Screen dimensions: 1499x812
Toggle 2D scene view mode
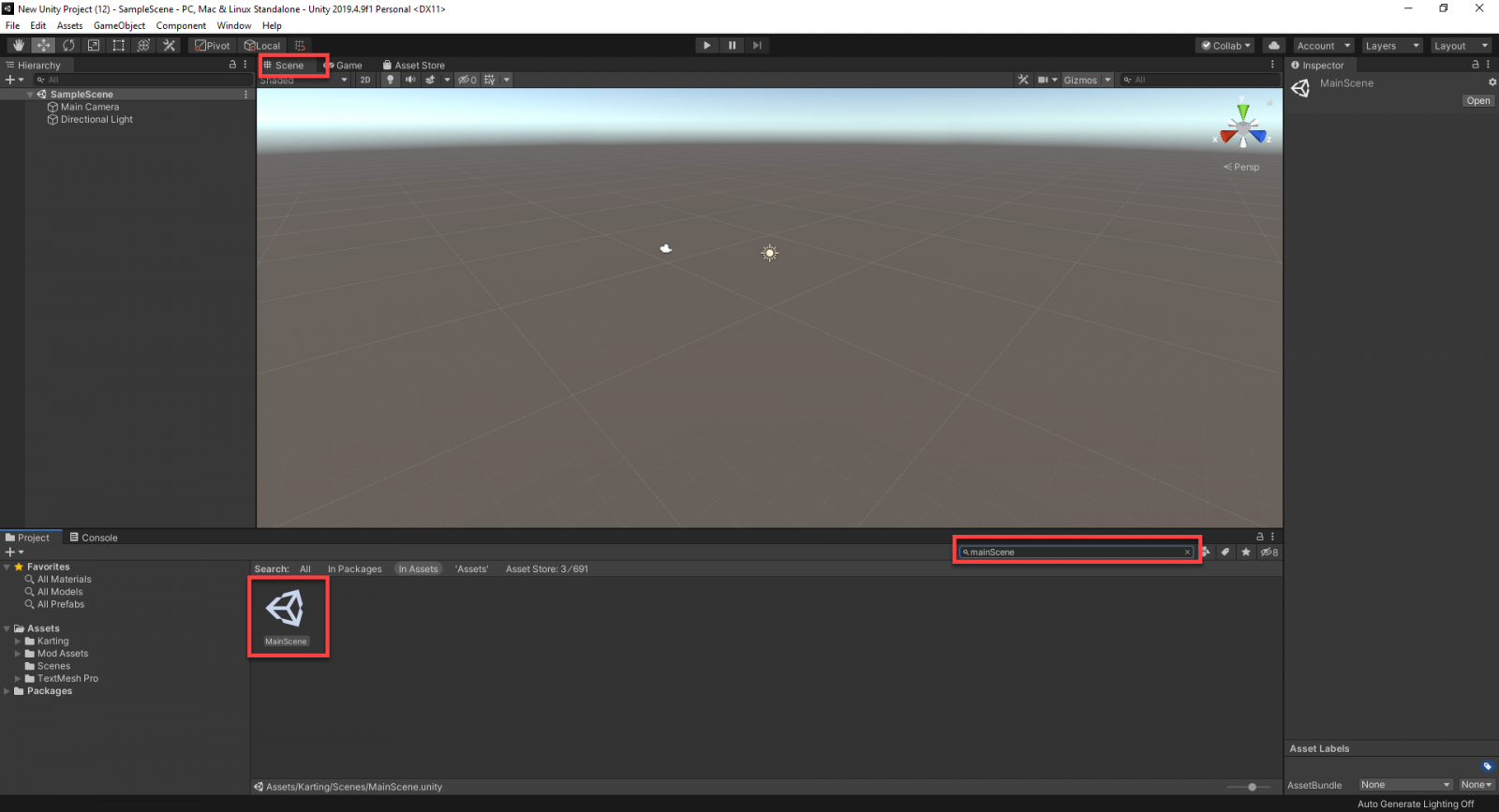tap(365, 80)
